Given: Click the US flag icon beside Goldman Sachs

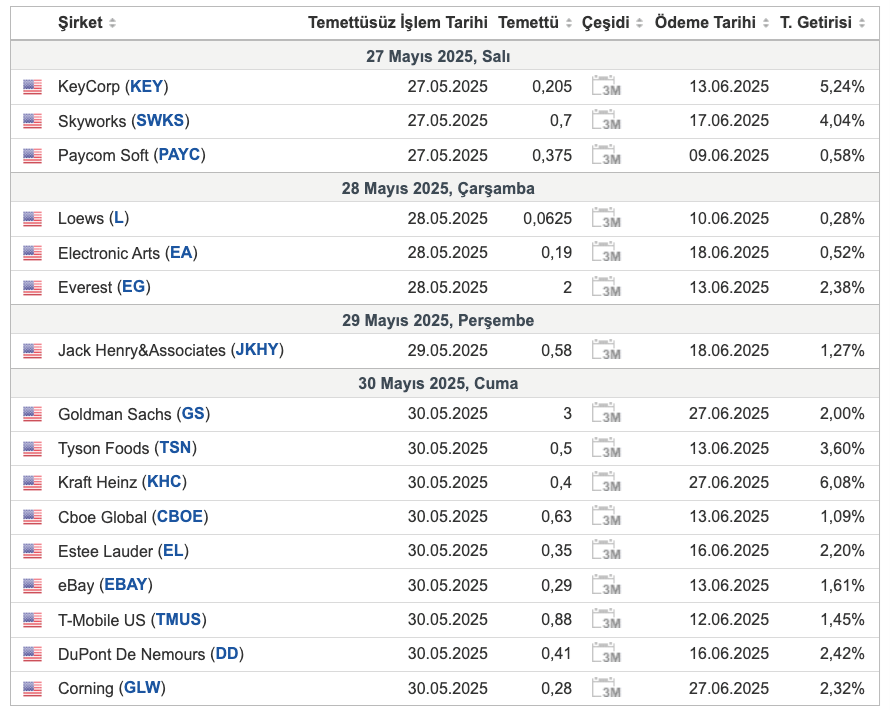Looking at the screenshot, I should point(32,414).
